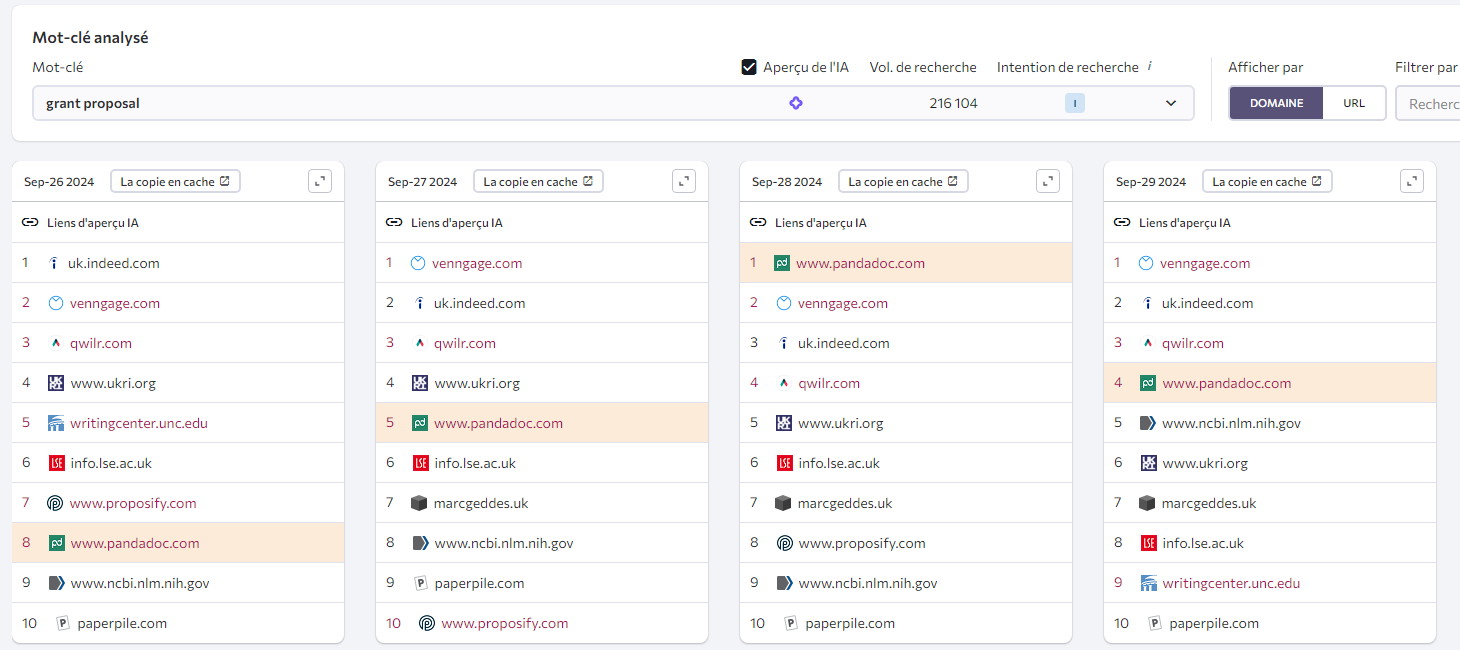Select the DOMAINE display tab
Screen dimensions: 1460x650
(x=1276, y=103)
